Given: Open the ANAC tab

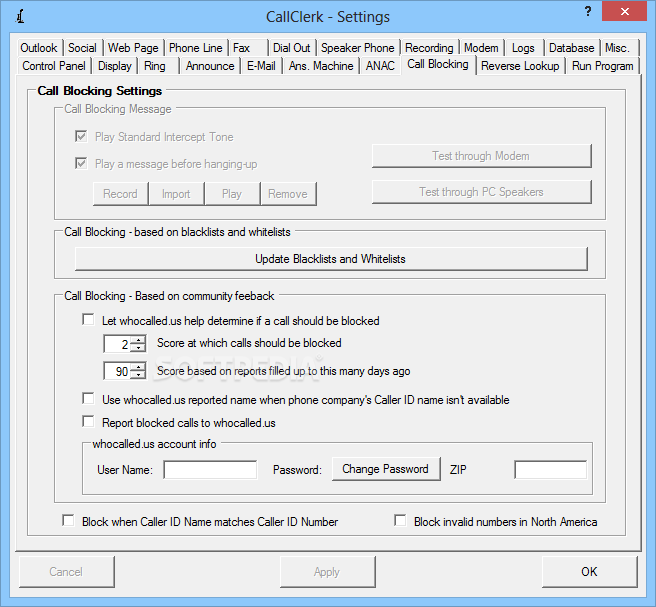Looking at the screenshot, I should pyautogui.click(x=380, y=66).
